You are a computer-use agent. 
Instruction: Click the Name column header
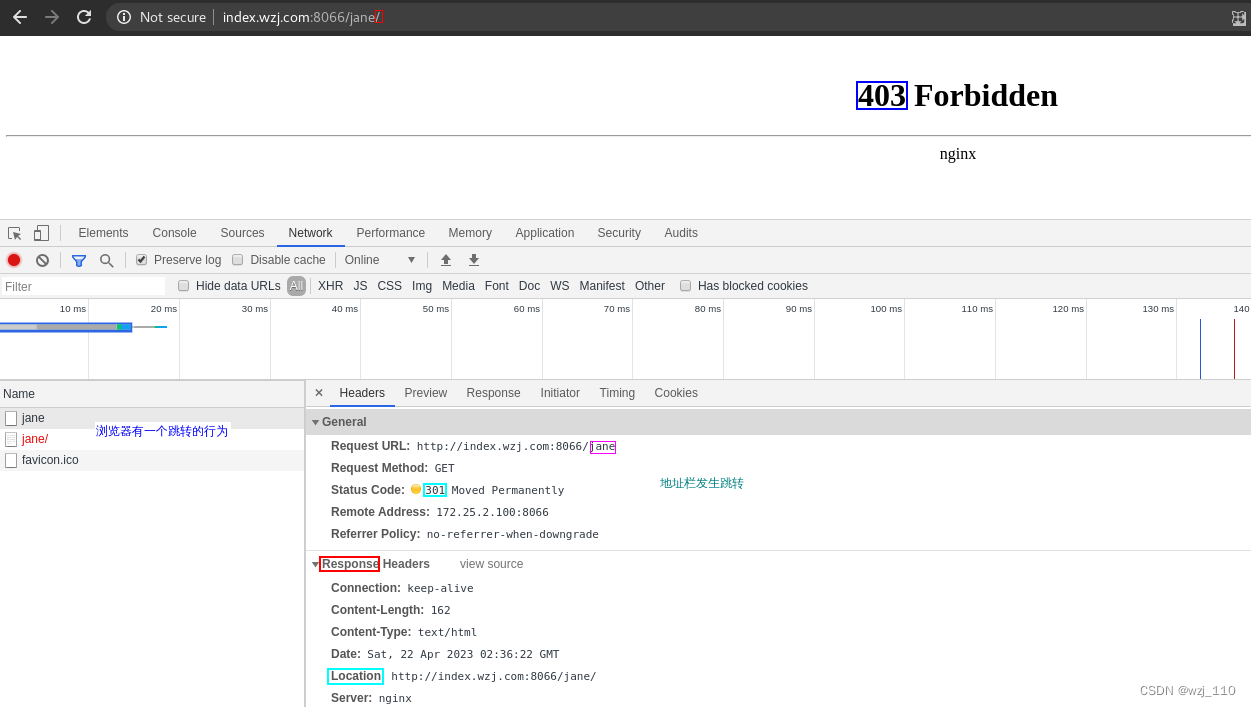pyautogui.click(x=152, y=394)
